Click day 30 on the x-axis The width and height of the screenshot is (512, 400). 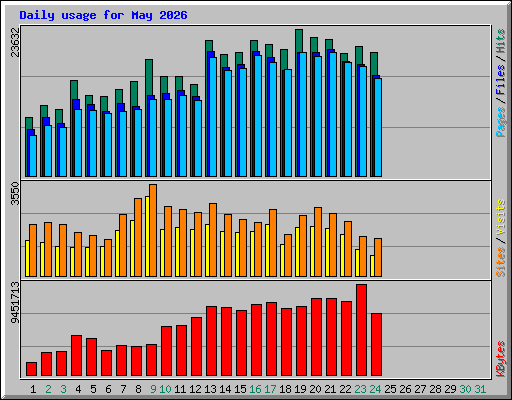tap(465, 389)
